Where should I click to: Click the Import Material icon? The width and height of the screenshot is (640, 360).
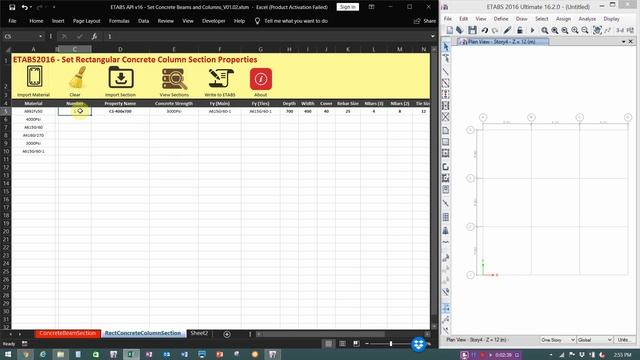coord(34,76)
